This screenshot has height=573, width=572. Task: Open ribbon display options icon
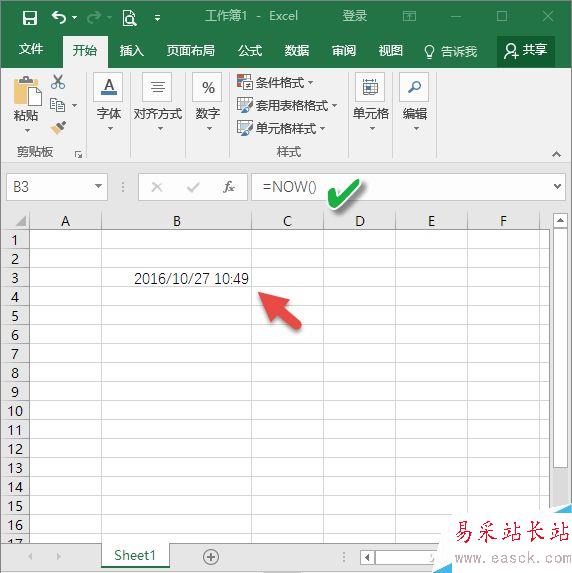409,16
